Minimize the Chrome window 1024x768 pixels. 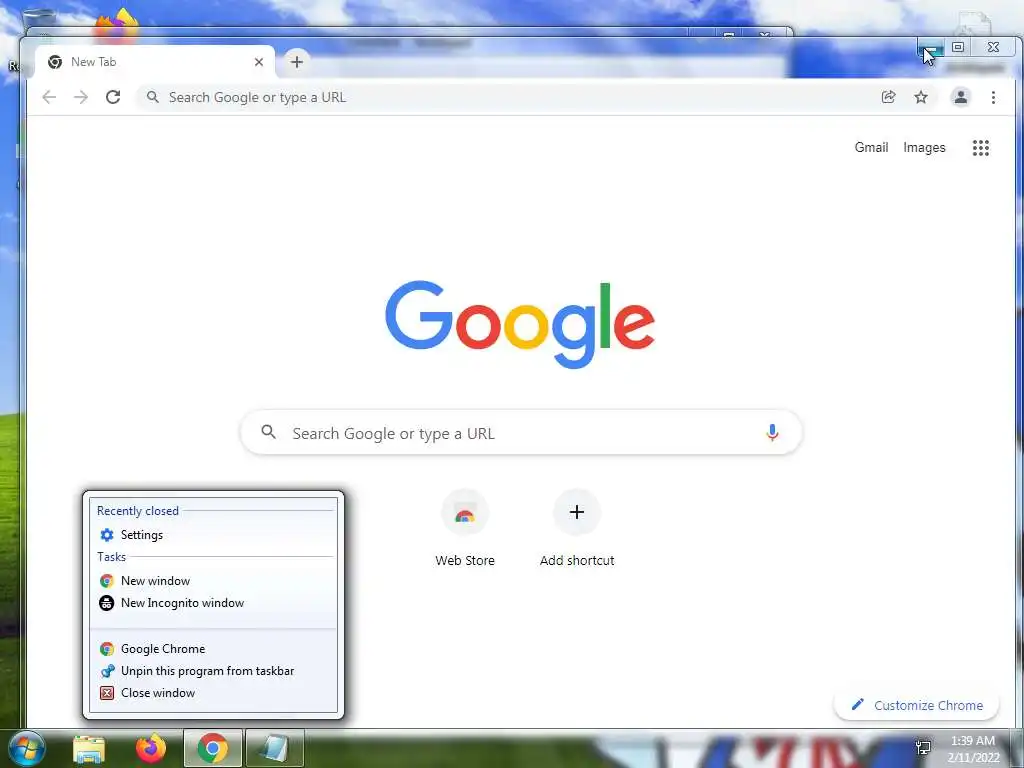click(x=930, y=48)
